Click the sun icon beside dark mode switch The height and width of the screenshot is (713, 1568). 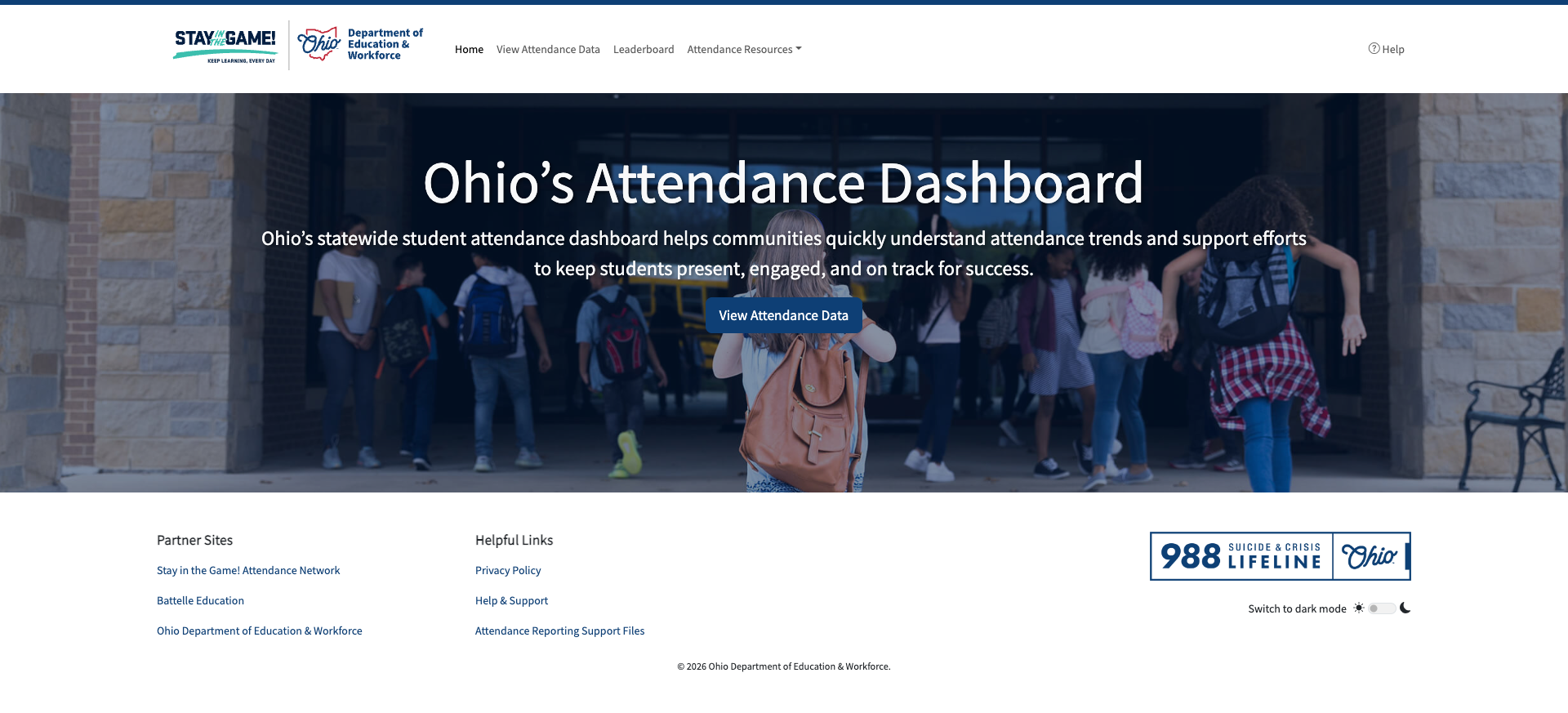pos(1359,608)
